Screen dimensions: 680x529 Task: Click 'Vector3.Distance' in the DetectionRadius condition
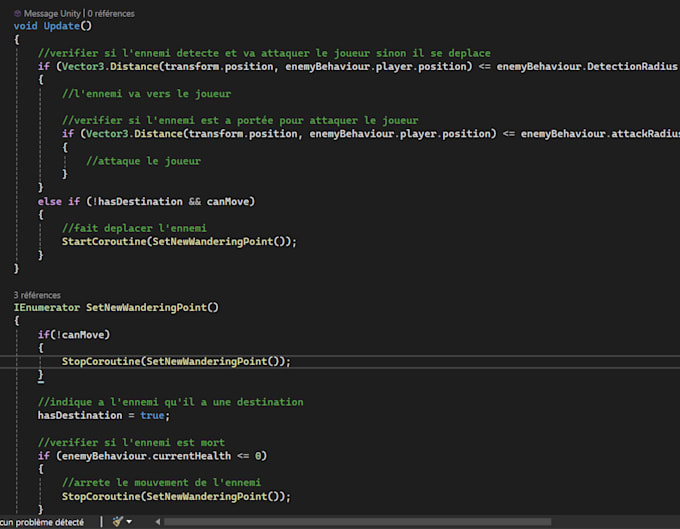(110, 66)
